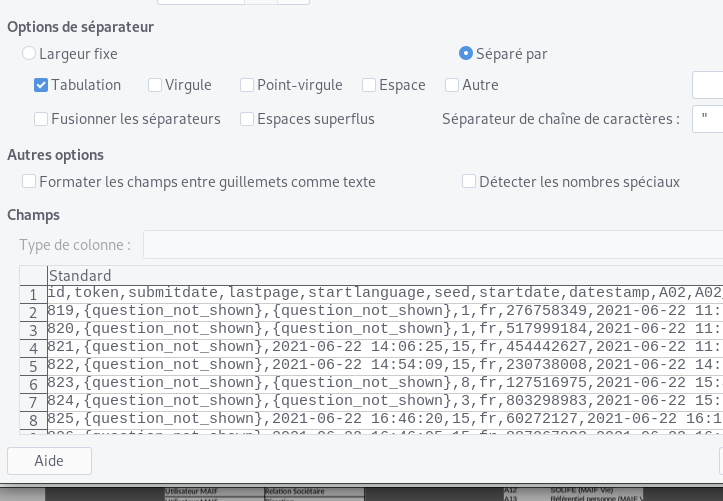Click row number 8 in Champs preview
The width and height of the screenshot is (723, 501).
33,420
